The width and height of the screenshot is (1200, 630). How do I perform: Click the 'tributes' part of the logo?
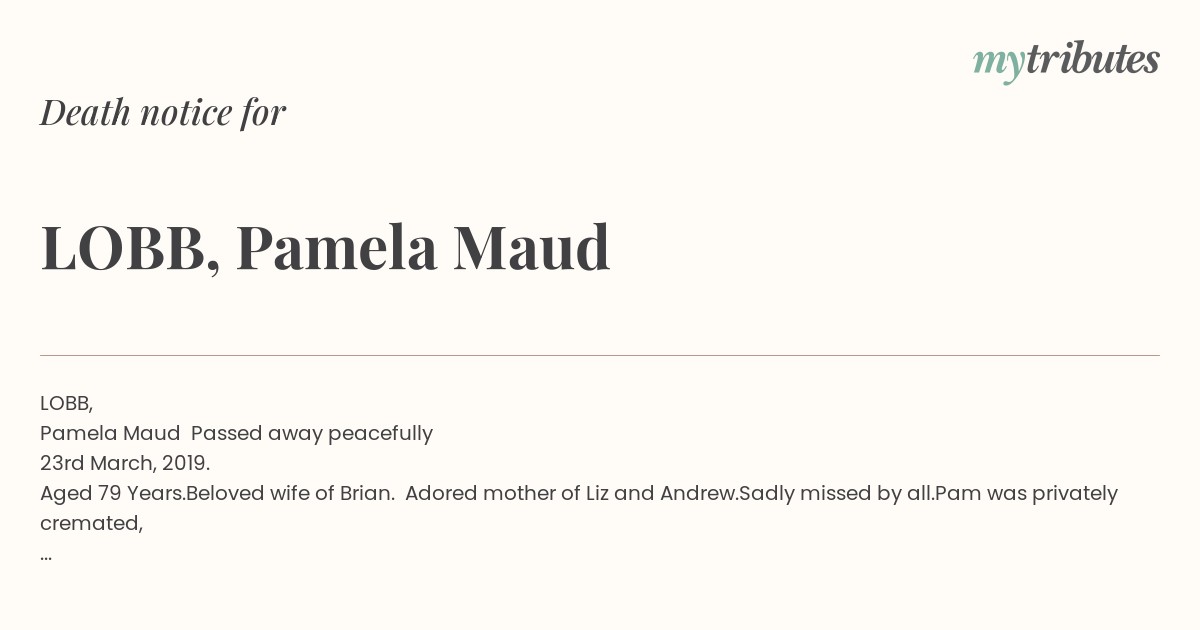pyautogui.click(x=1093, y=59)
